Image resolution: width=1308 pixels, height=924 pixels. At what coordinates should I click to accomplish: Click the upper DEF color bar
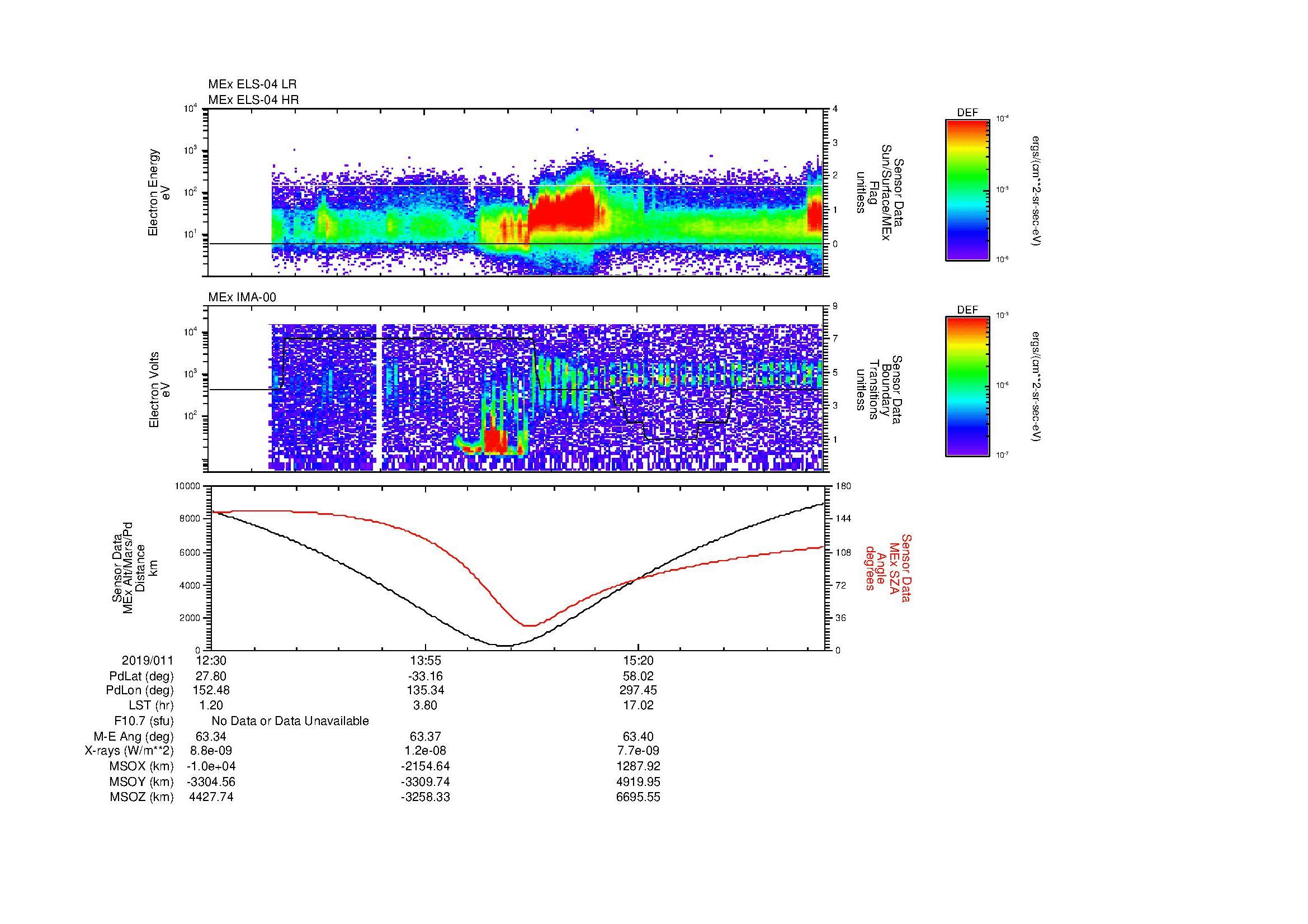(x=967, y=189)
